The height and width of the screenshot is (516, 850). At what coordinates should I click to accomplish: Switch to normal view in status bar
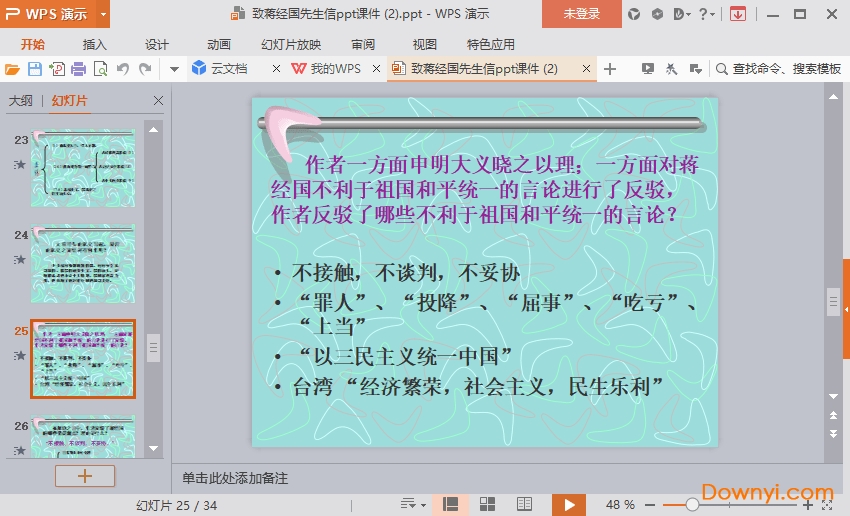pos(450,505)
